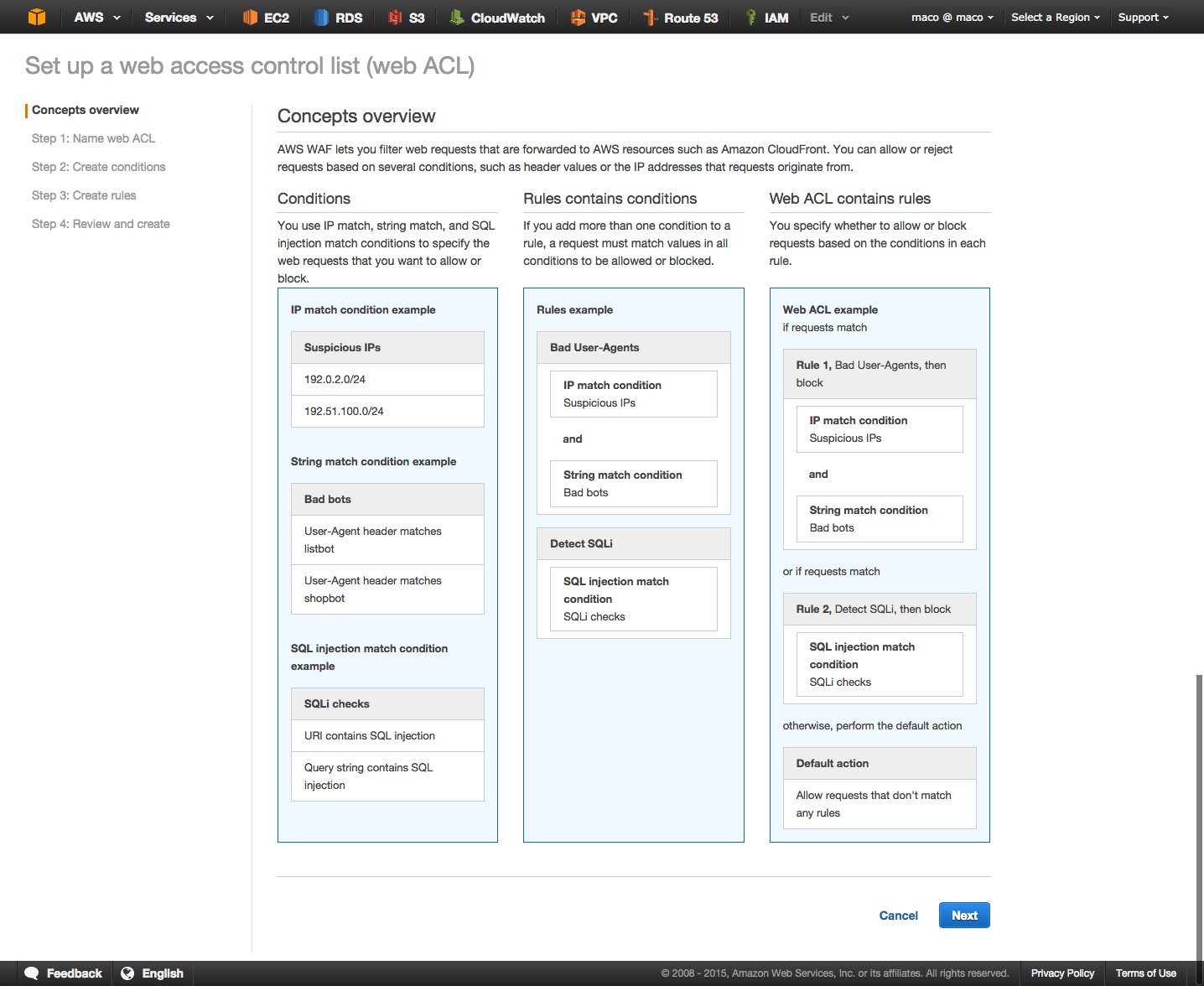The width and height of the screenshot is (1204, 986).
Task: Click the VPC service icon
Action: (x=578, y=17)
